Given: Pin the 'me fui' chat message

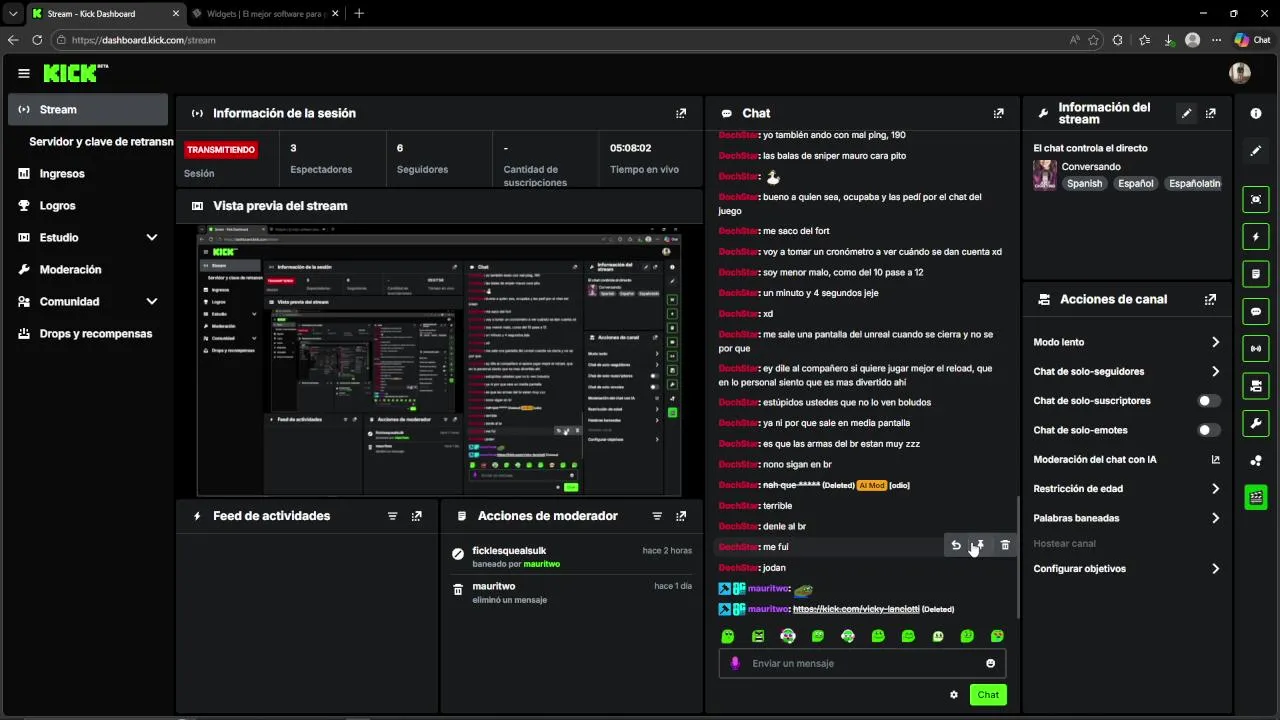Looking at the screenshot, I should (x=980, y=545).
